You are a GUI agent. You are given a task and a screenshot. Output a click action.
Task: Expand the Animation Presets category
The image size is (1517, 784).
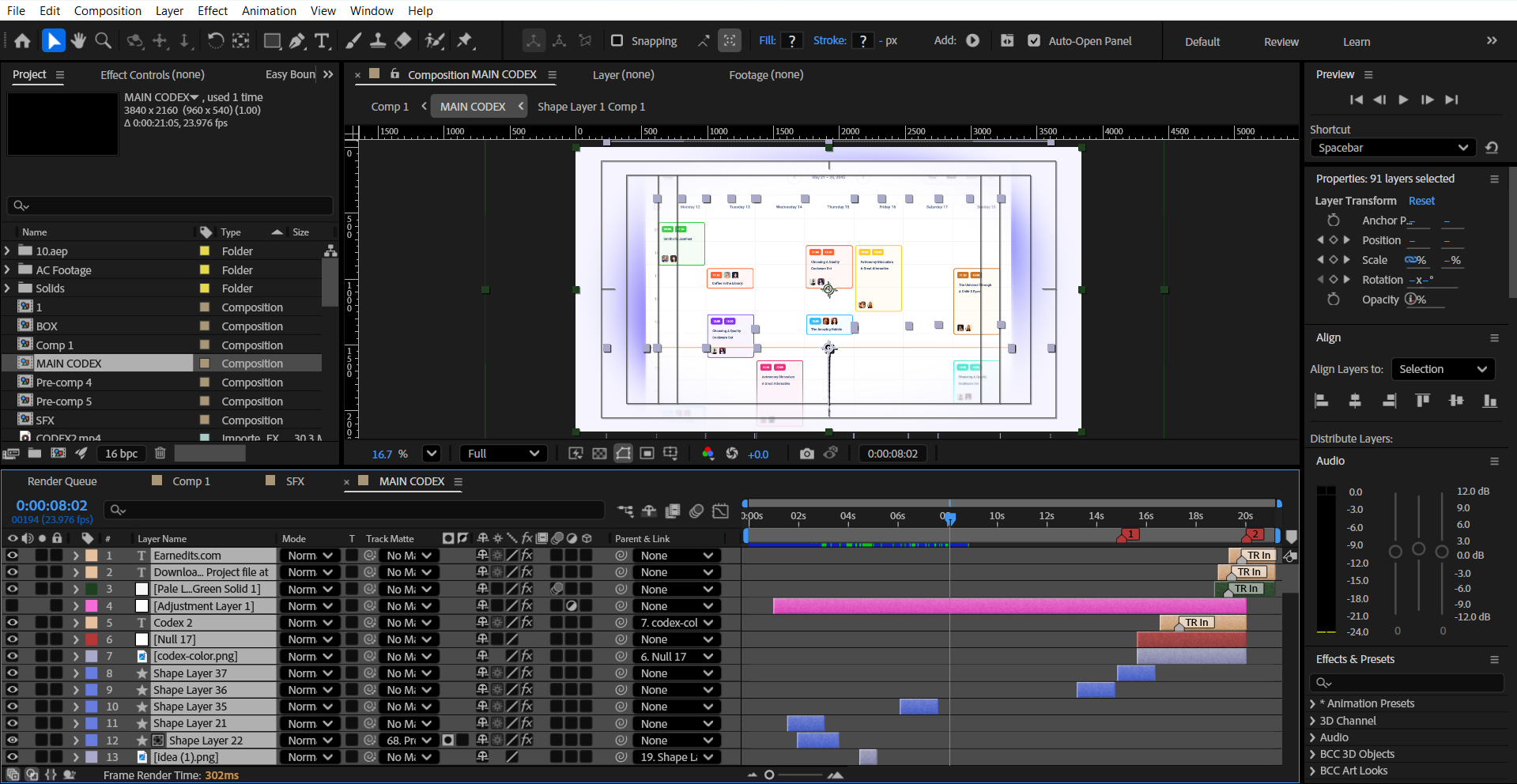click(x=1313, y=703)
